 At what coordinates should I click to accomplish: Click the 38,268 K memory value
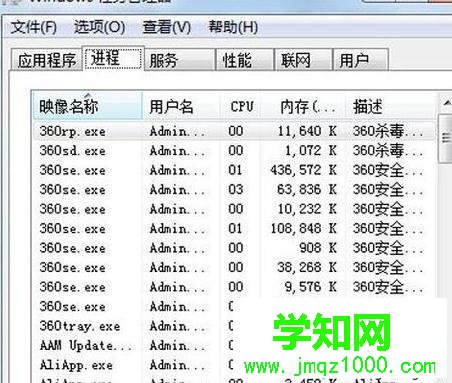coord(307,267)
